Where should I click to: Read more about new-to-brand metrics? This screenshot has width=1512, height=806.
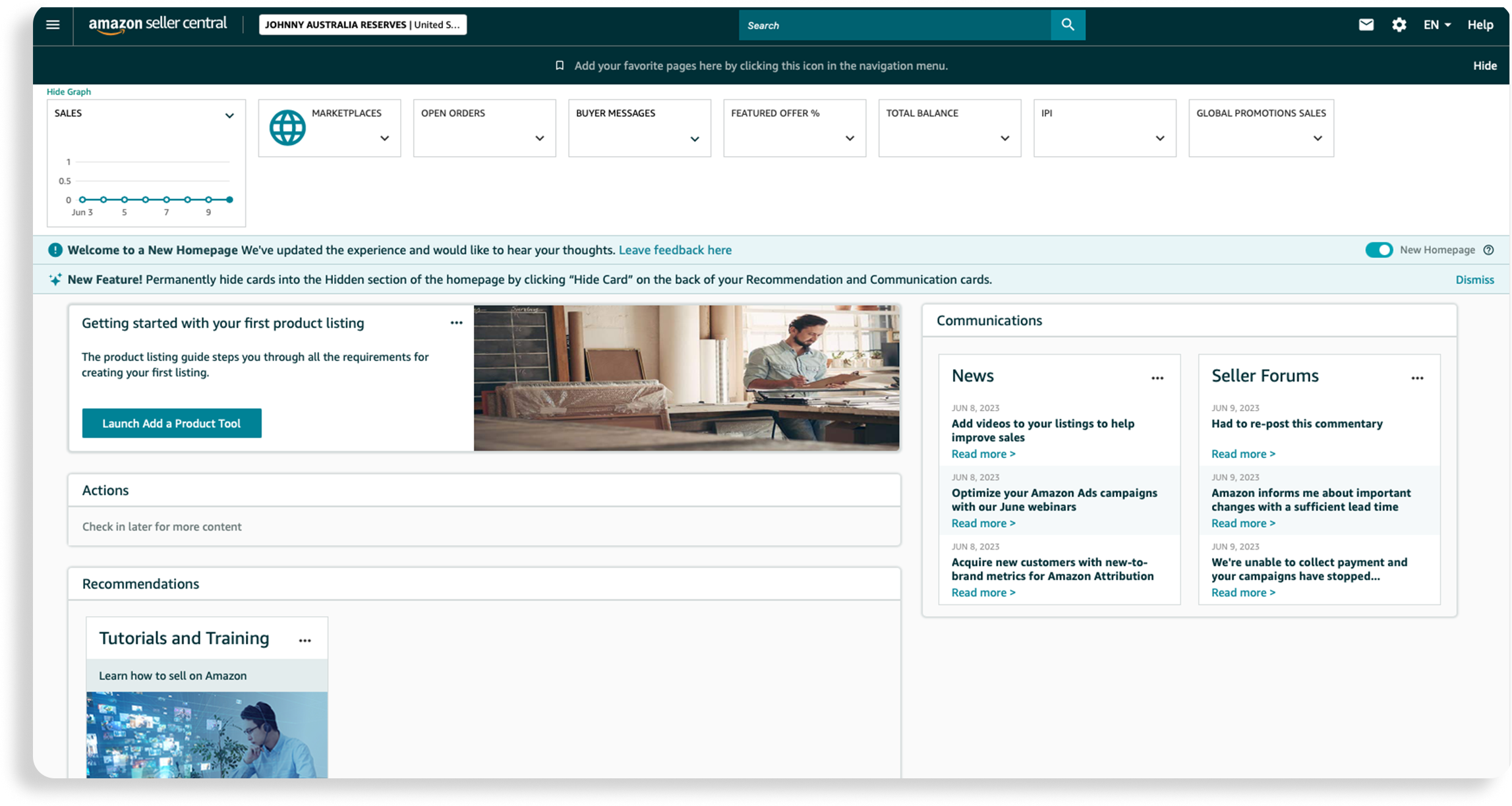[983, 592]
